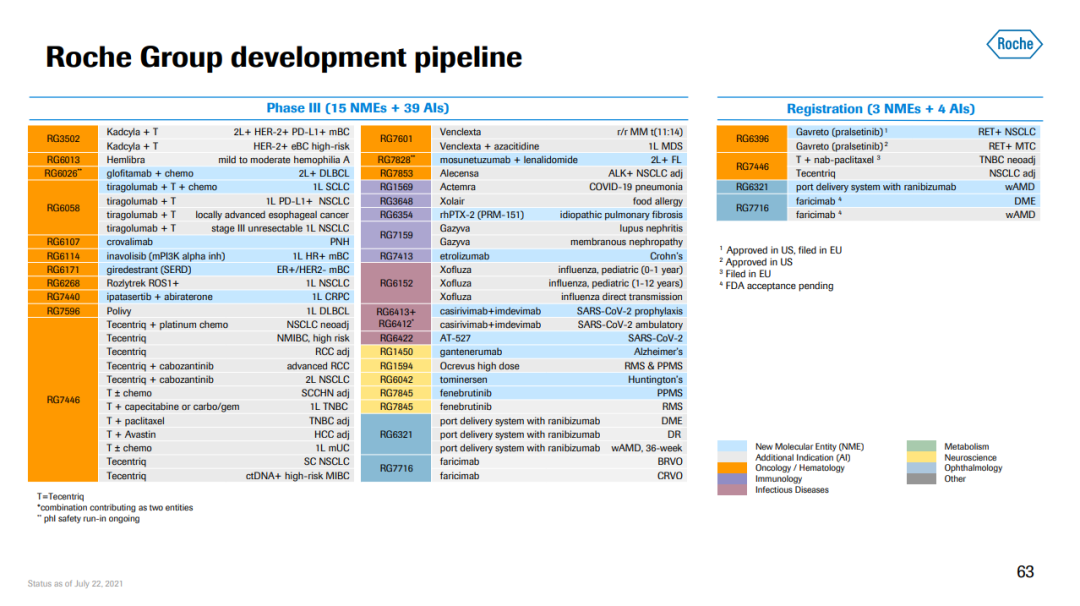Click the 'Hemlibra' compound name
This screenshot has height=606, width=1080.
click(x=125, y=160)
